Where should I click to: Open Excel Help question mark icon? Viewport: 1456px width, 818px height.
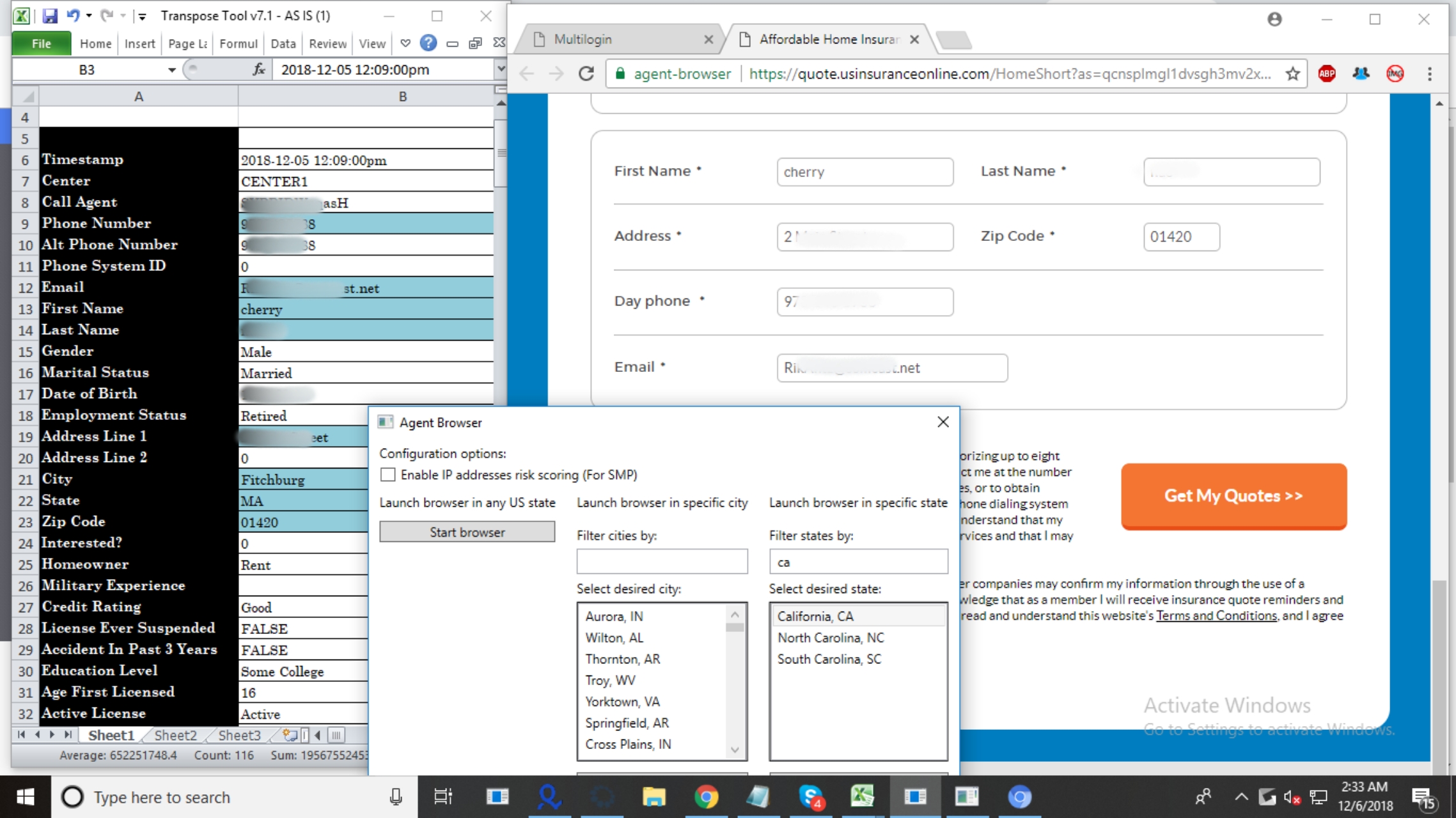pos(428,43)
